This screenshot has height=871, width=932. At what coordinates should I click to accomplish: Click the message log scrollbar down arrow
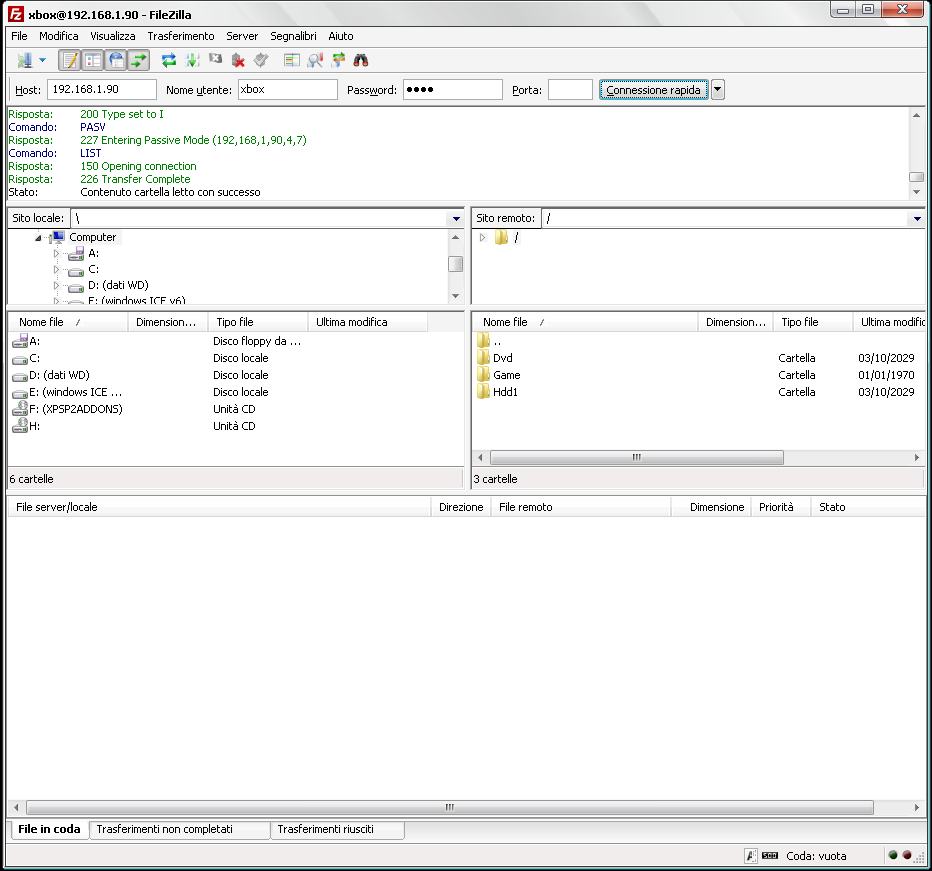[916, 192]
